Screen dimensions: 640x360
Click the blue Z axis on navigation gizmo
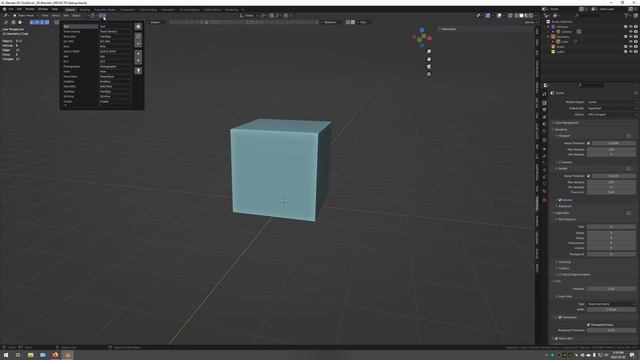[x=422, y=30]
